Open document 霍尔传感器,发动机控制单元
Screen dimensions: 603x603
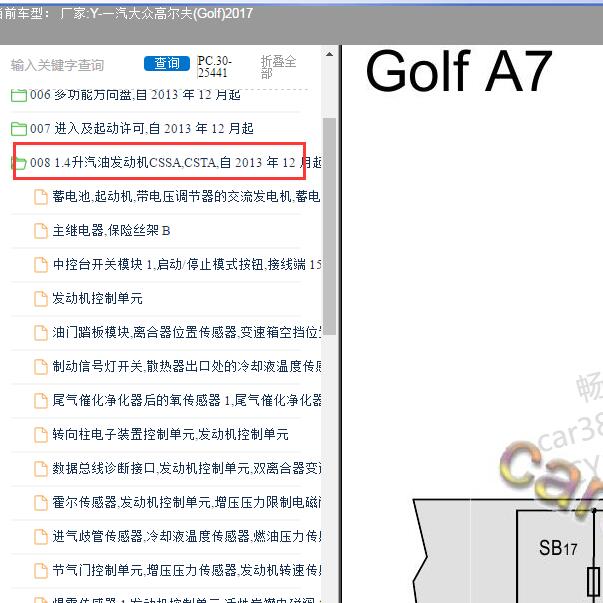coord(187,502)
